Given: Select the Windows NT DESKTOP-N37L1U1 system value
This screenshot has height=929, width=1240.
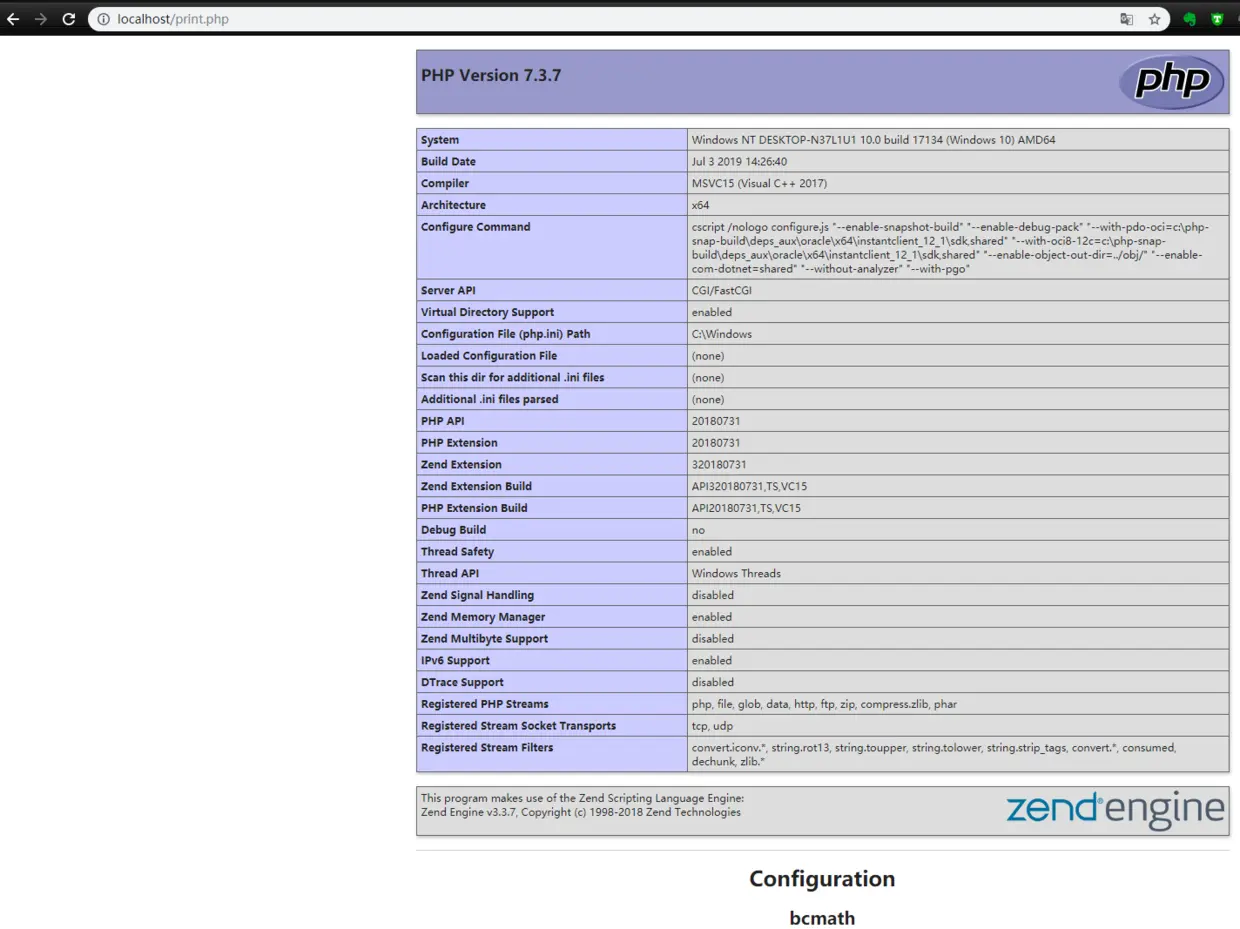Looking at the screenshot, I should point(873,140).
